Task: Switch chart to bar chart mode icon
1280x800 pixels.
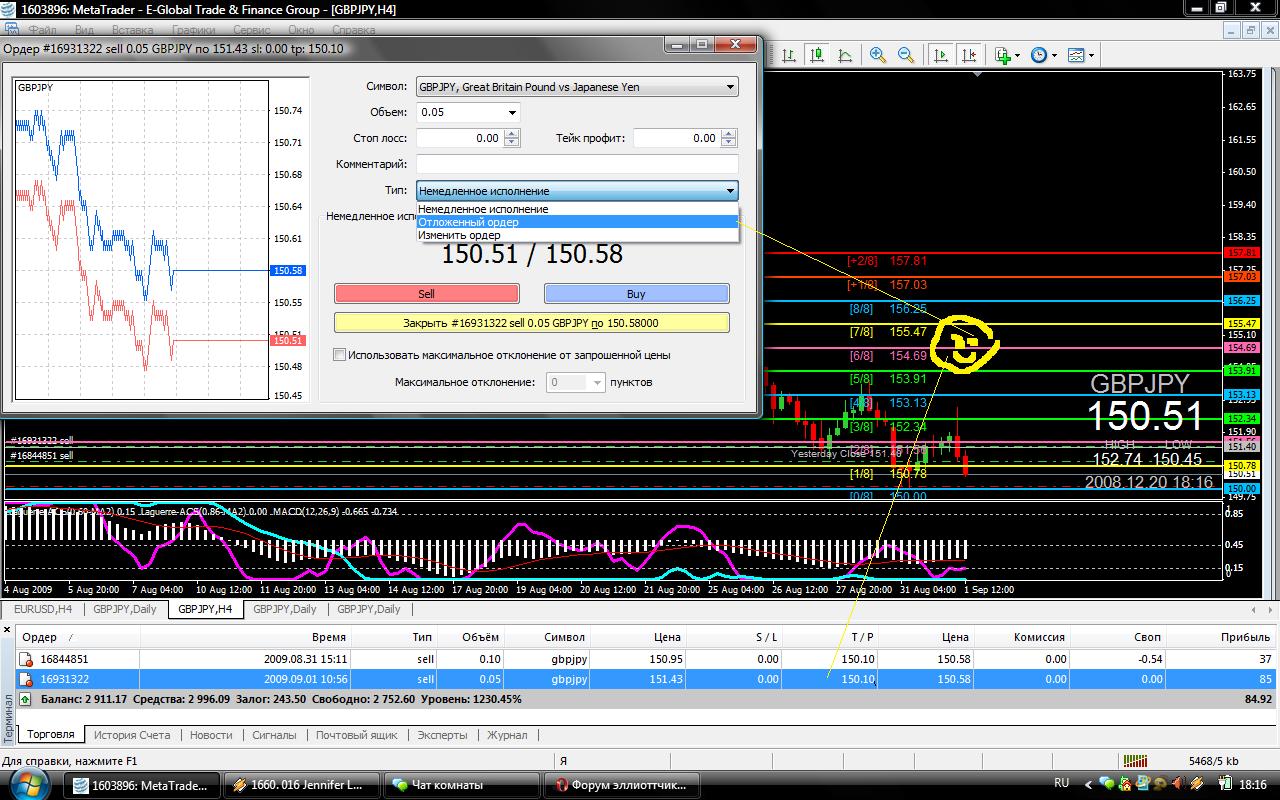Action: tap(789, 55)
